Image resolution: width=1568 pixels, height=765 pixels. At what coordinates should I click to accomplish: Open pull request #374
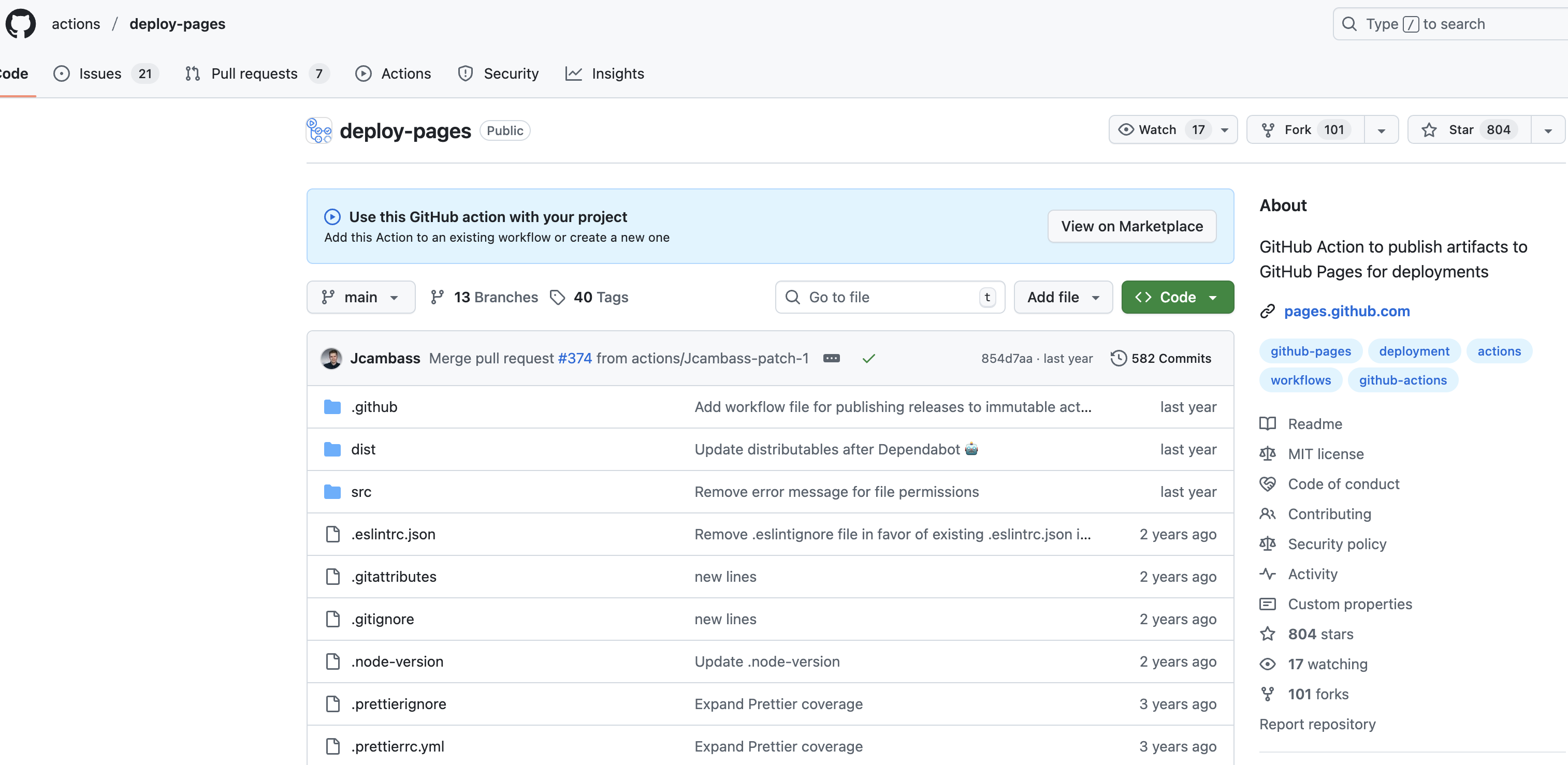click(574, 359)
